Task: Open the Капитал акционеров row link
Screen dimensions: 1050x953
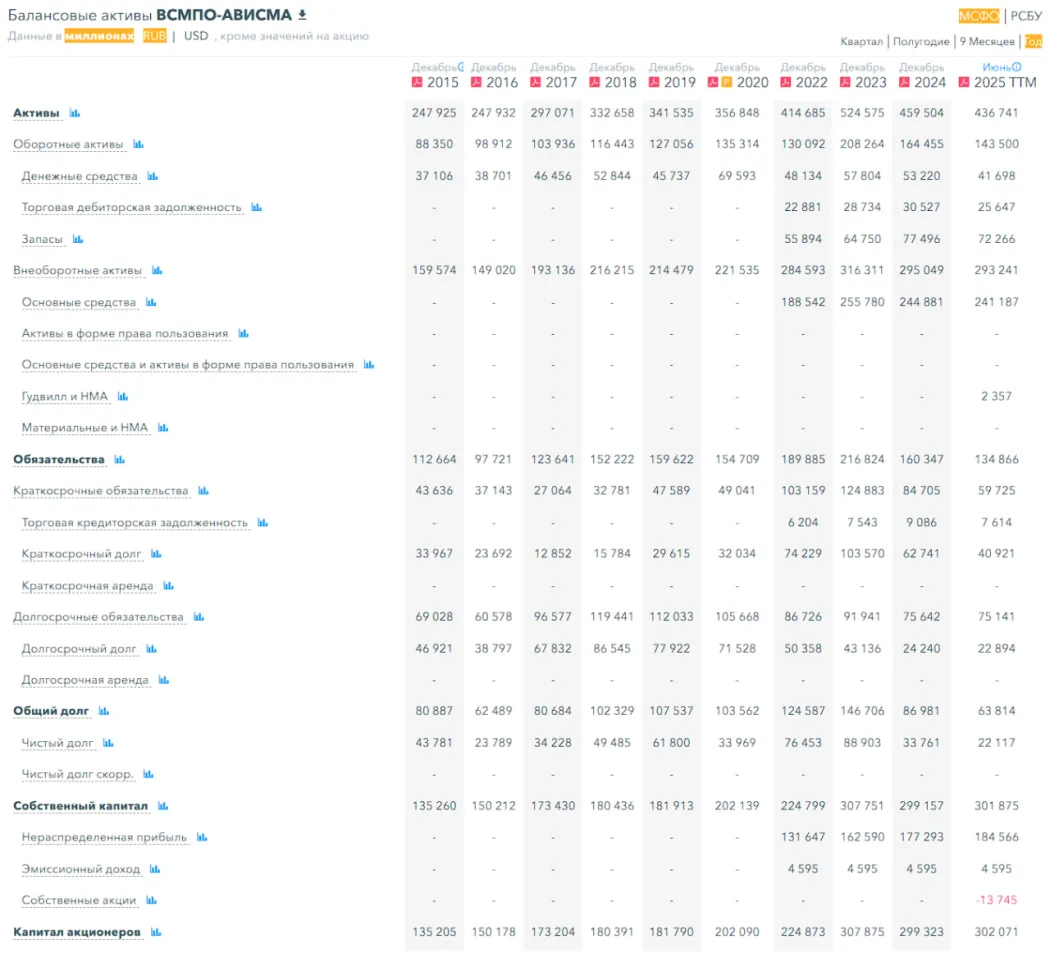Action: click(x=77, y=932)
